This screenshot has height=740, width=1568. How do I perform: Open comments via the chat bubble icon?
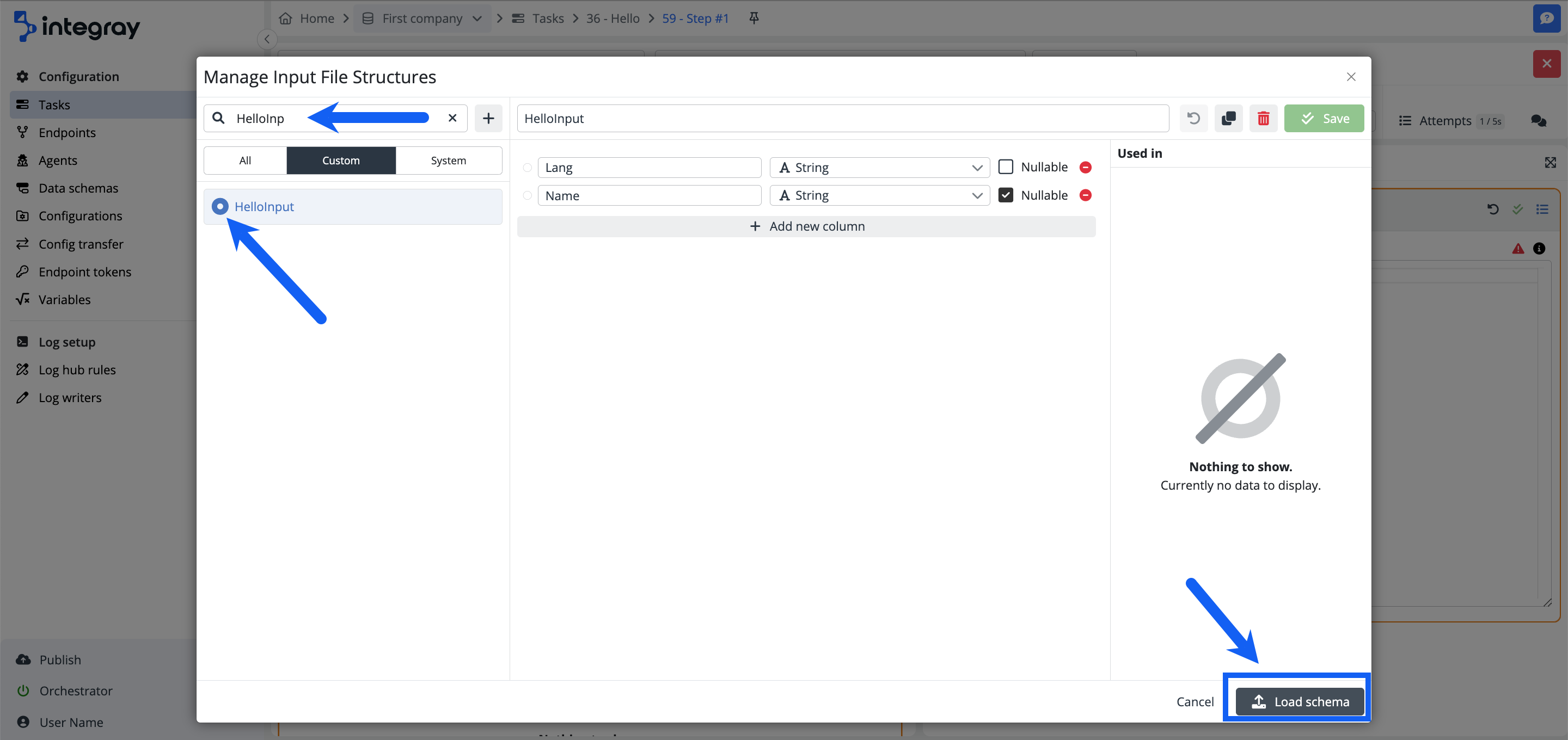pyautogui.click(x=1539, y=120)
